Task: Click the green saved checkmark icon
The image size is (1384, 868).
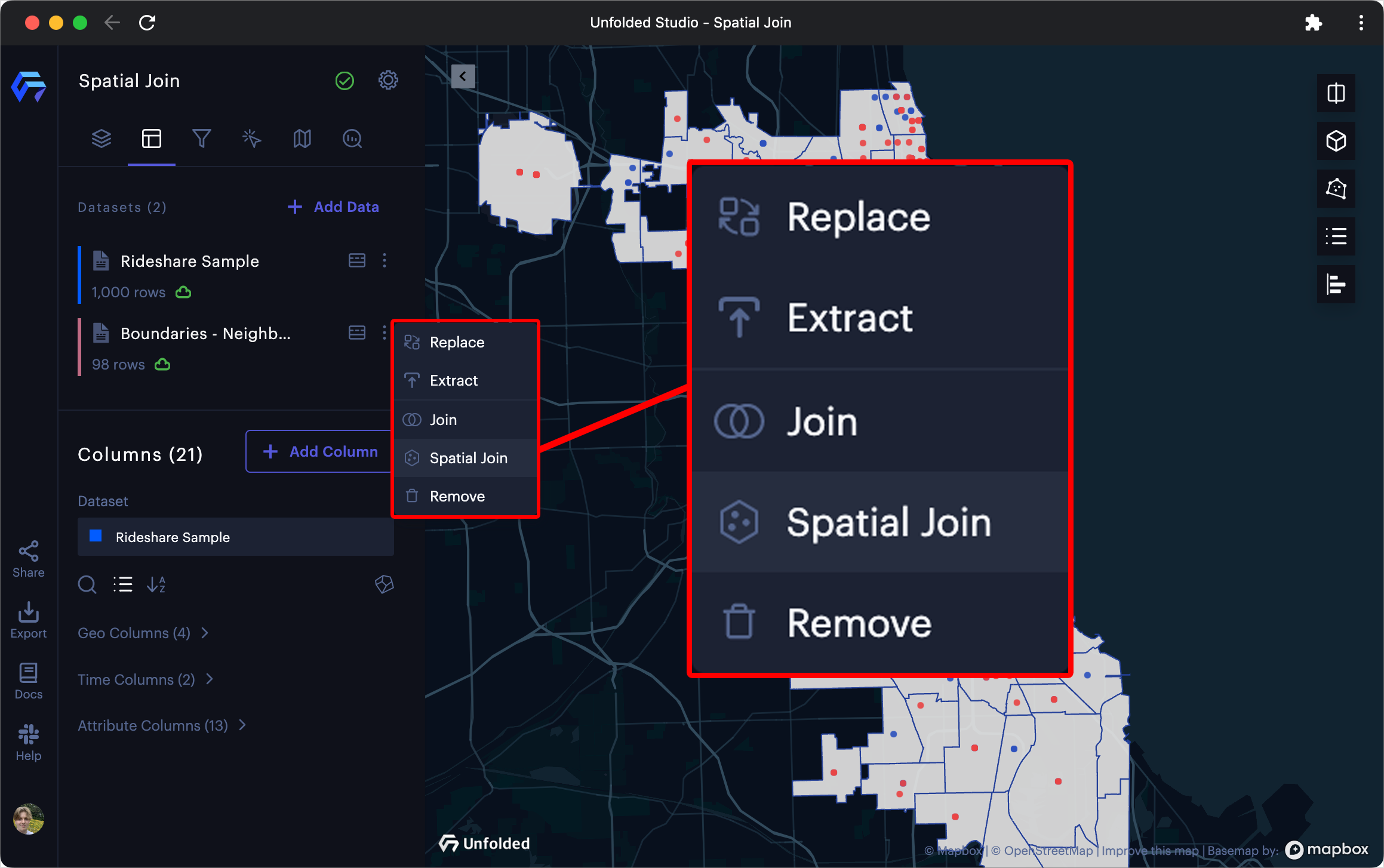Action: (x=345, y=81)
